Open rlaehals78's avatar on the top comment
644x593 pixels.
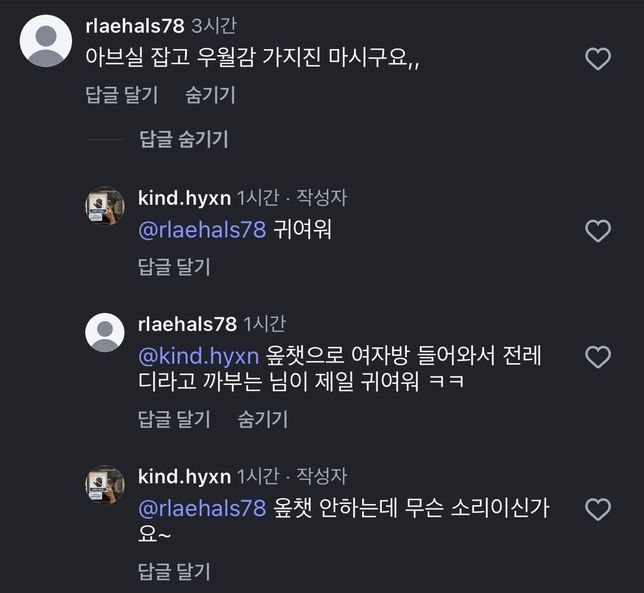pyautogui.click(x=46, y=42)
